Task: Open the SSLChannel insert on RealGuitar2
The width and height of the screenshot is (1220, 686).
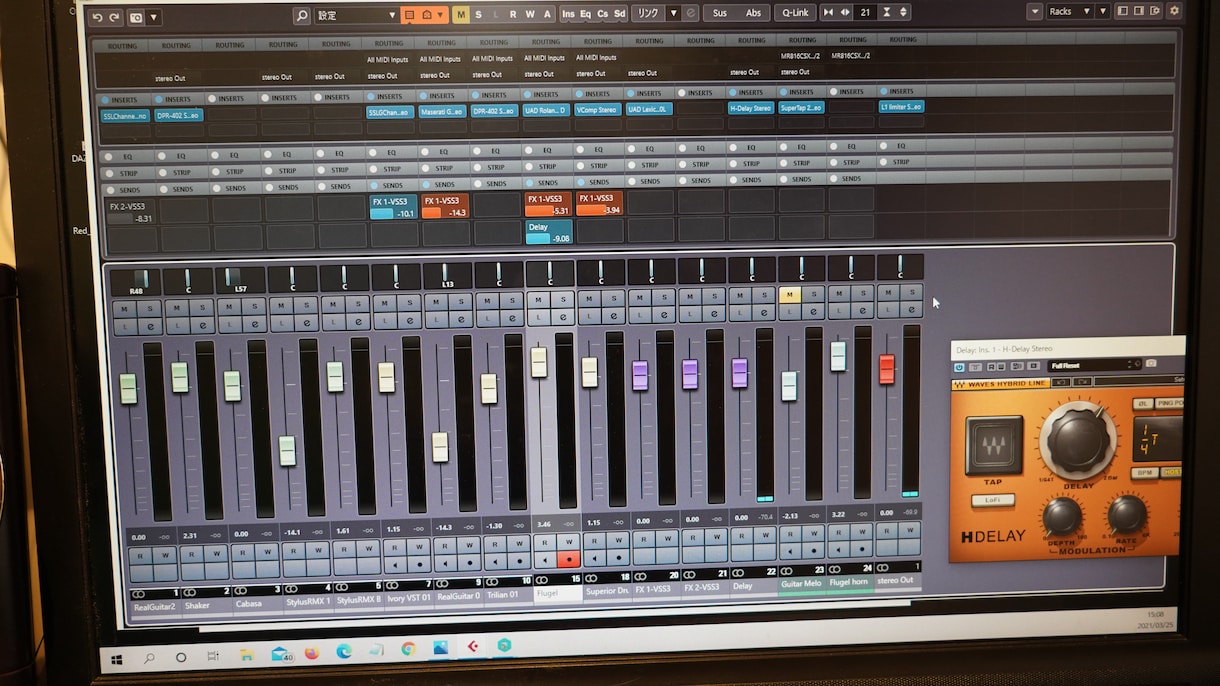Action: point(125,116)
